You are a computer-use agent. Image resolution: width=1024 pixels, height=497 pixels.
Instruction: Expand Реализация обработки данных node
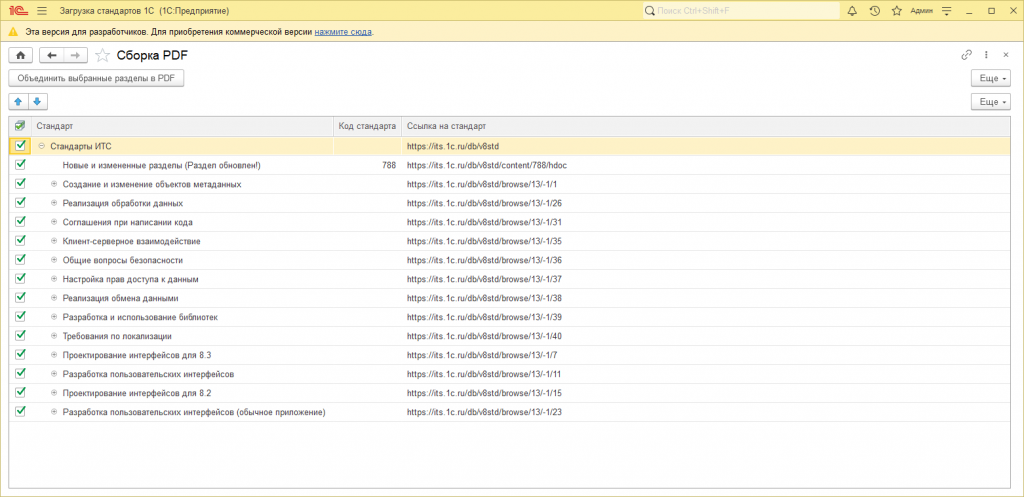point(54,204)
